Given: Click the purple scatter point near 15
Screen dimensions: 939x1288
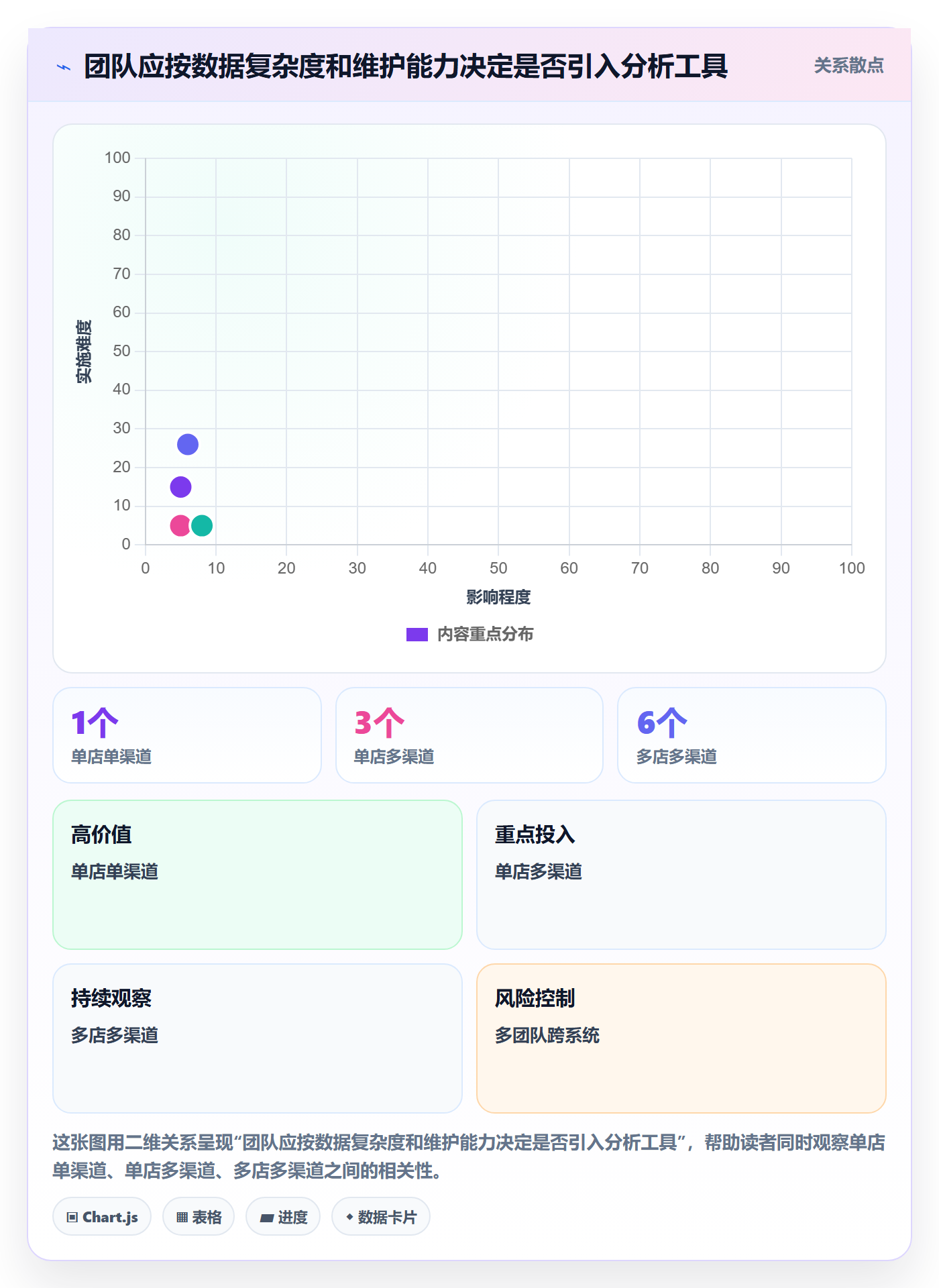Looking at the screenshot, I should click(x=180, y=487).
